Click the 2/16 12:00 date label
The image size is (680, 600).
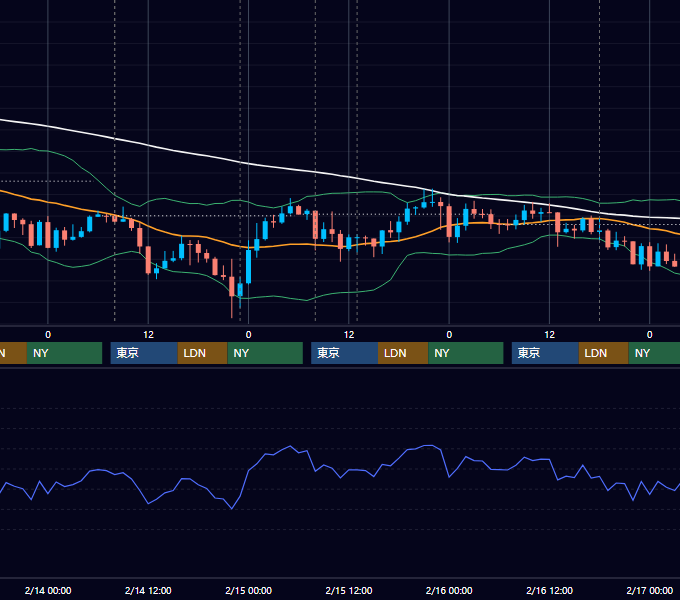pos(549,590)
